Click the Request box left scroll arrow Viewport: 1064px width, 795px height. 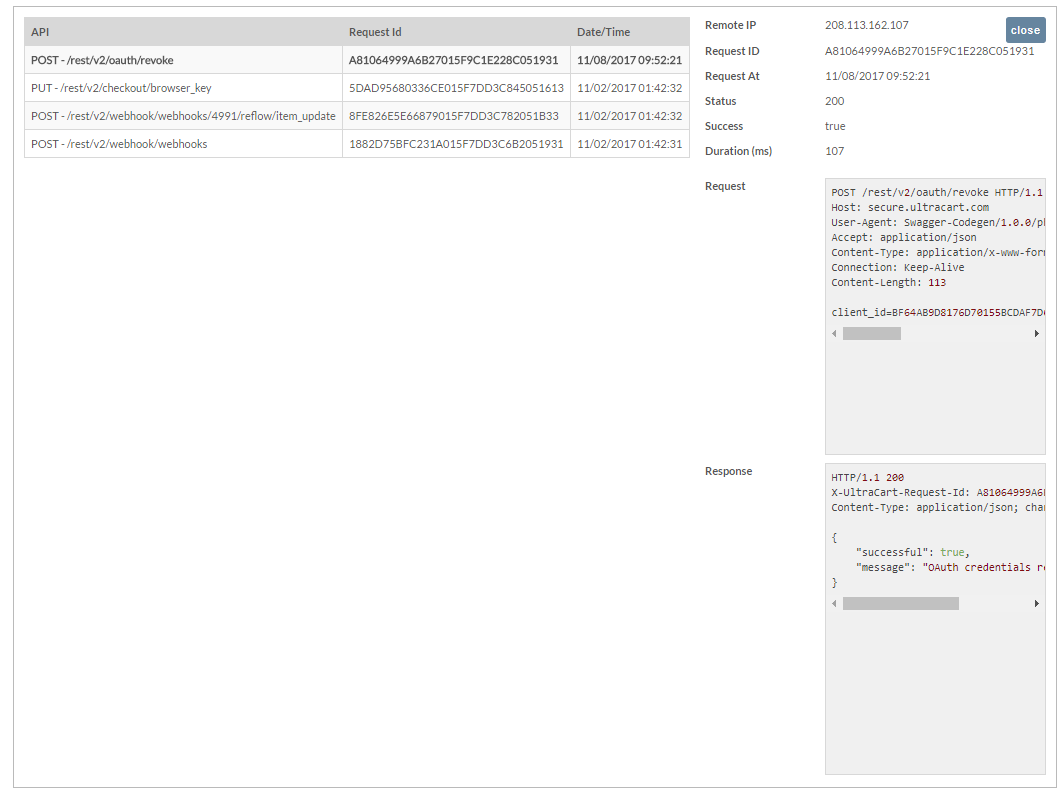834,334
